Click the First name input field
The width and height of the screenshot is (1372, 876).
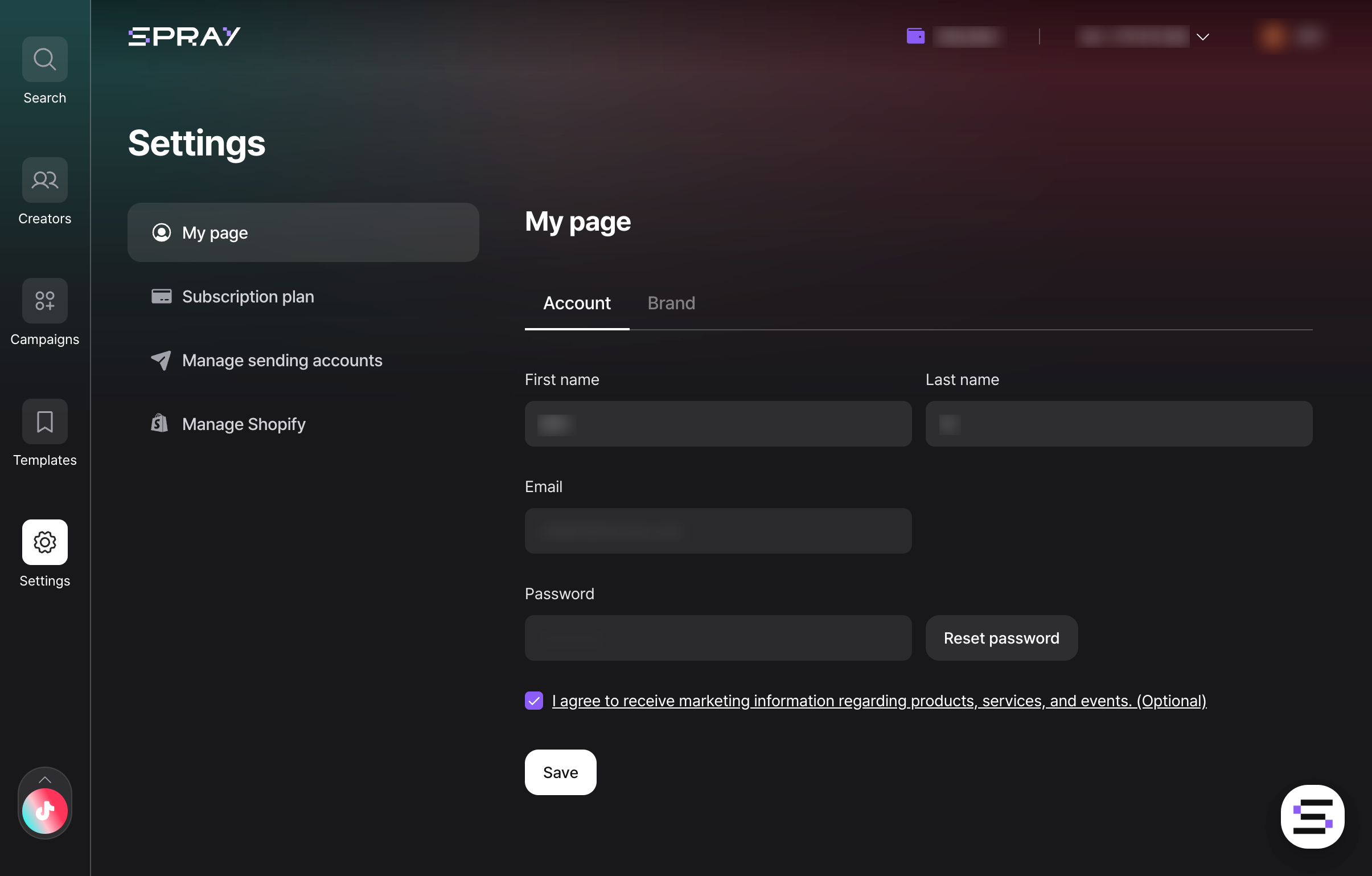coord(717,424)
